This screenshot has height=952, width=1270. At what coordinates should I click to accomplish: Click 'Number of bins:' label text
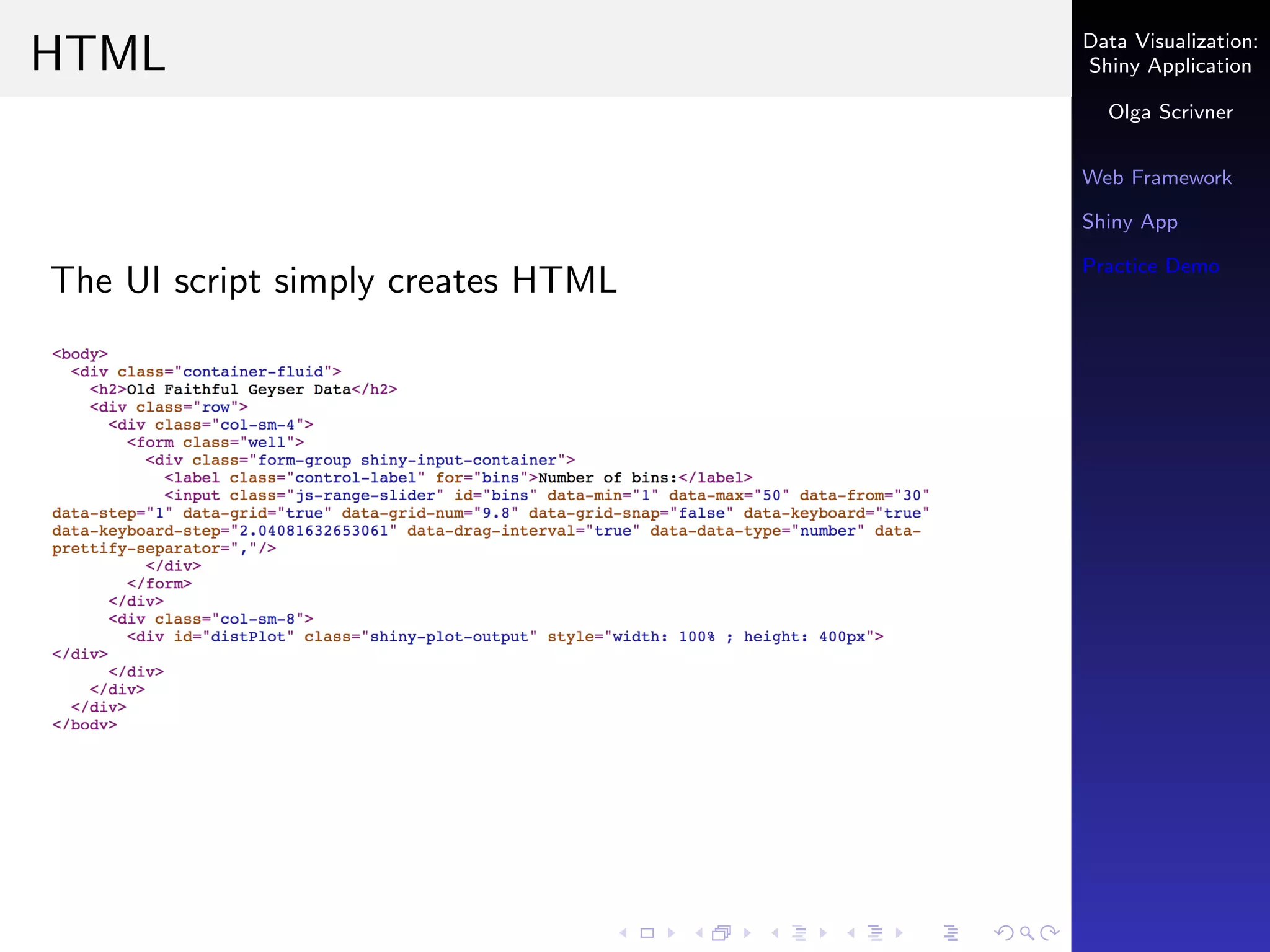[x=608, y=478]
